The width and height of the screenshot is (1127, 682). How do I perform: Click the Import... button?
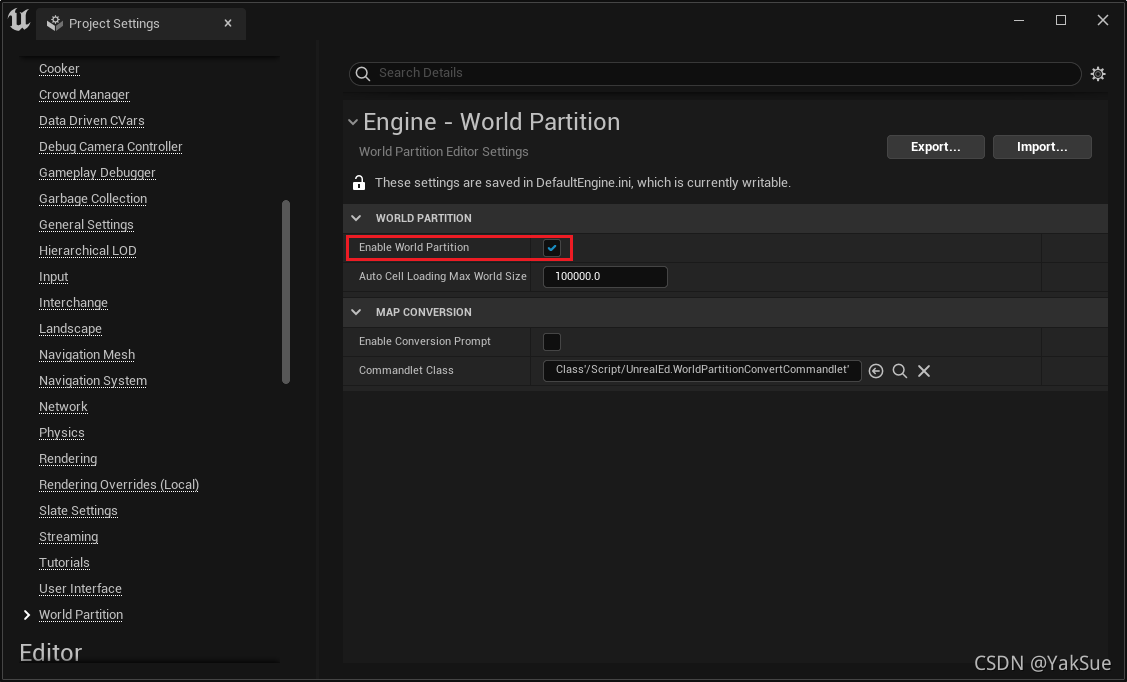pyautogui.click(x=1041, y=147)
